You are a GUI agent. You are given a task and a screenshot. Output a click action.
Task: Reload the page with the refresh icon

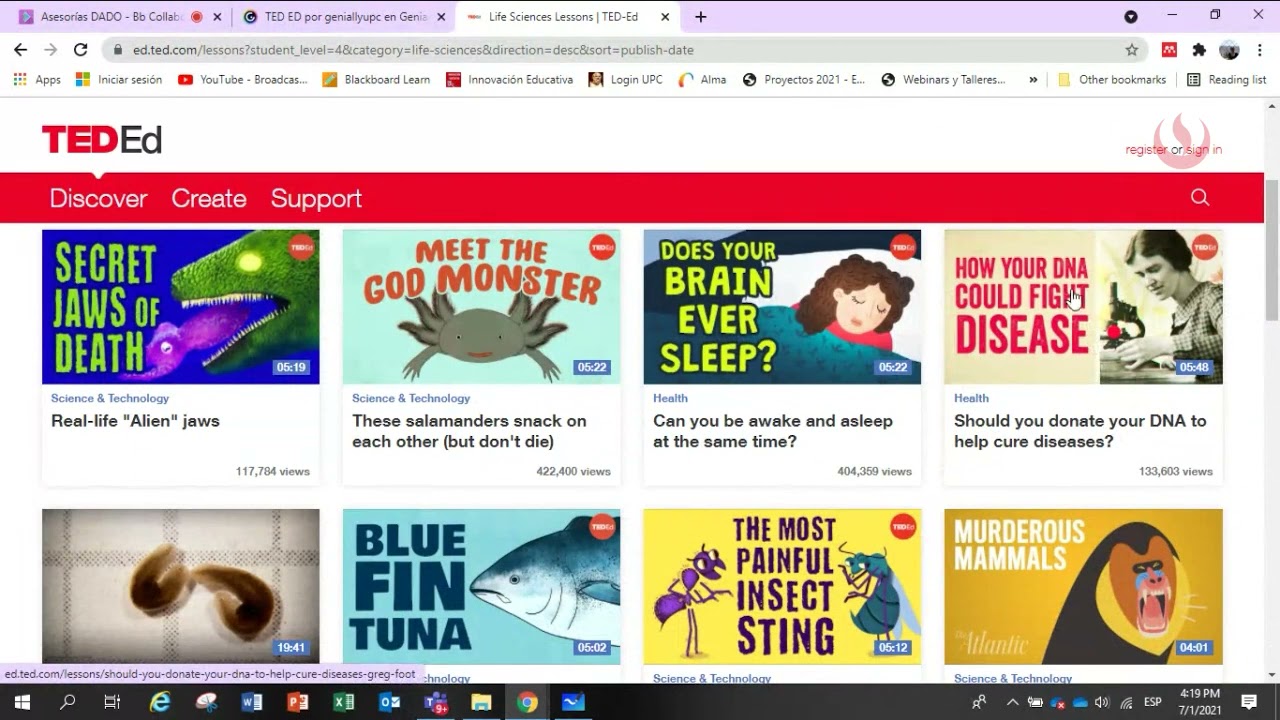pyautogui.click(x=80, y=50)
